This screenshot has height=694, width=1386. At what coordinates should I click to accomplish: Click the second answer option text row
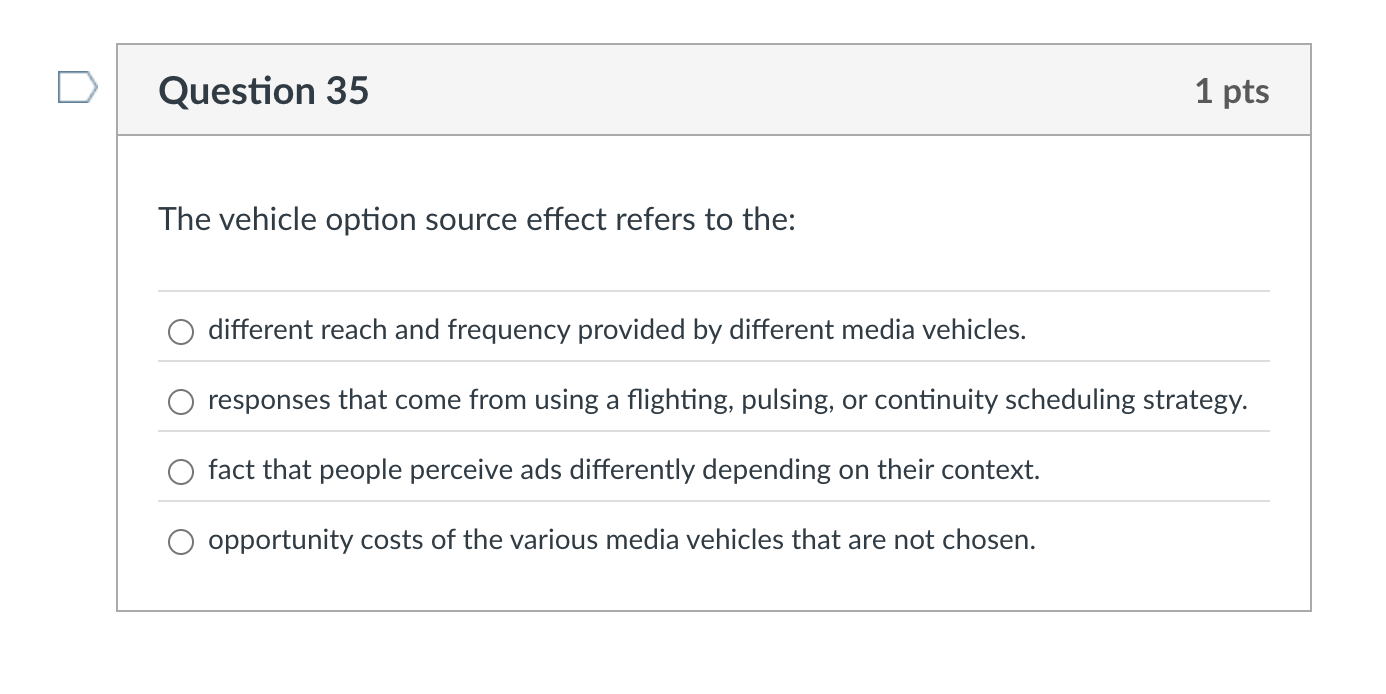tap(727, 400)
